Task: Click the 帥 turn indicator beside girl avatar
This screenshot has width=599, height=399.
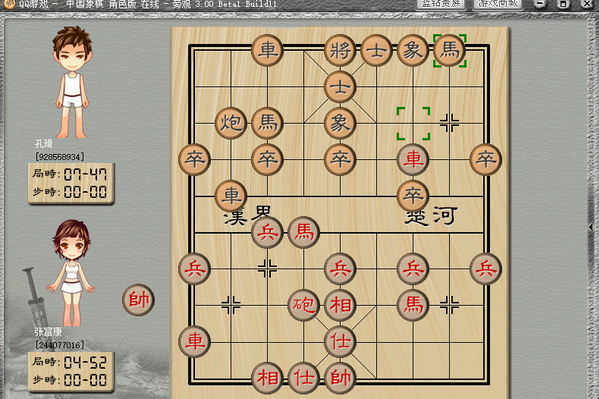Action: click(x=138, y=300)
